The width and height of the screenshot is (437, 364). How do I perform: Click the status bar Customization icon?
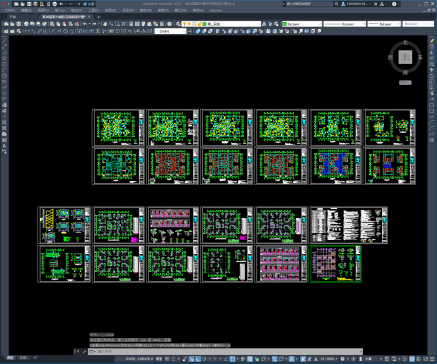point(432,359)
